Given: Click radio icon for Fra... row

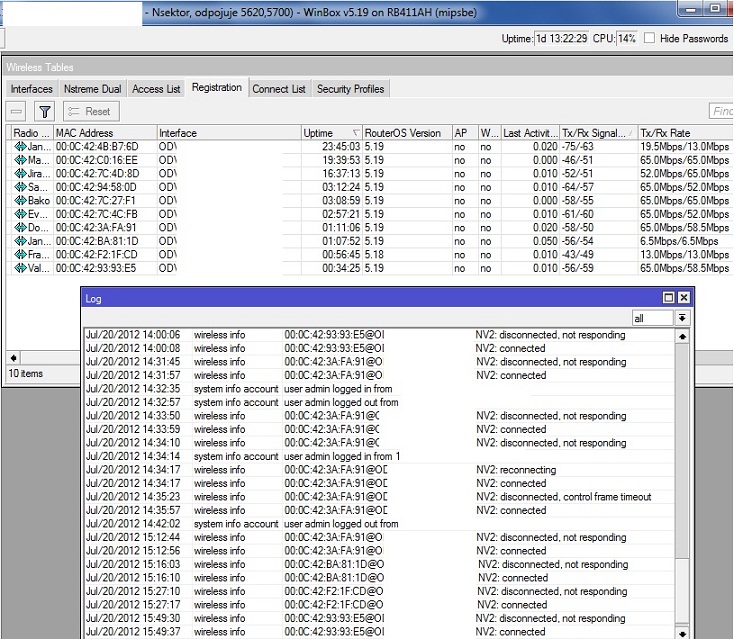Looking at the screenshot, I should pos(20,255).
